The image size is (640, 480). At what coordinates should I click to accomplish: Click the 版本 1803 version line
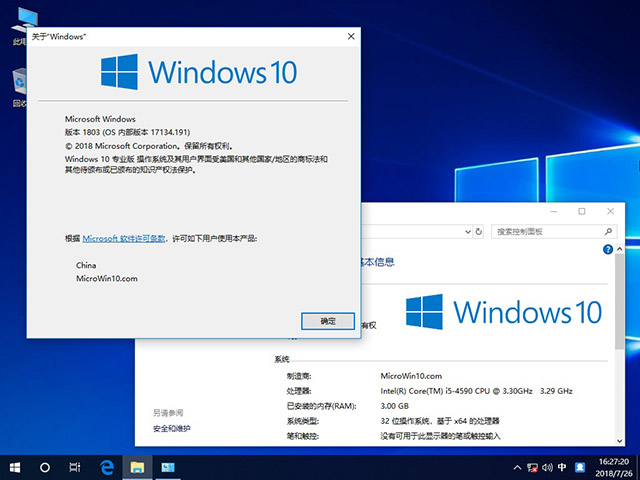point(127,132)
